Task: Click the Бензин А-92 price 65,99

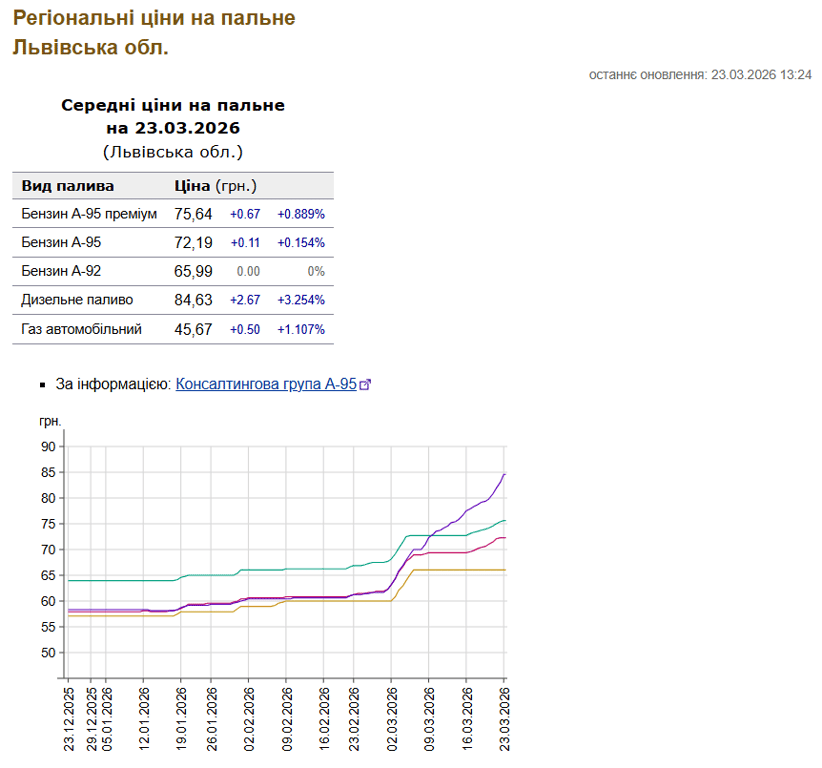Action: tap(193, 271)
